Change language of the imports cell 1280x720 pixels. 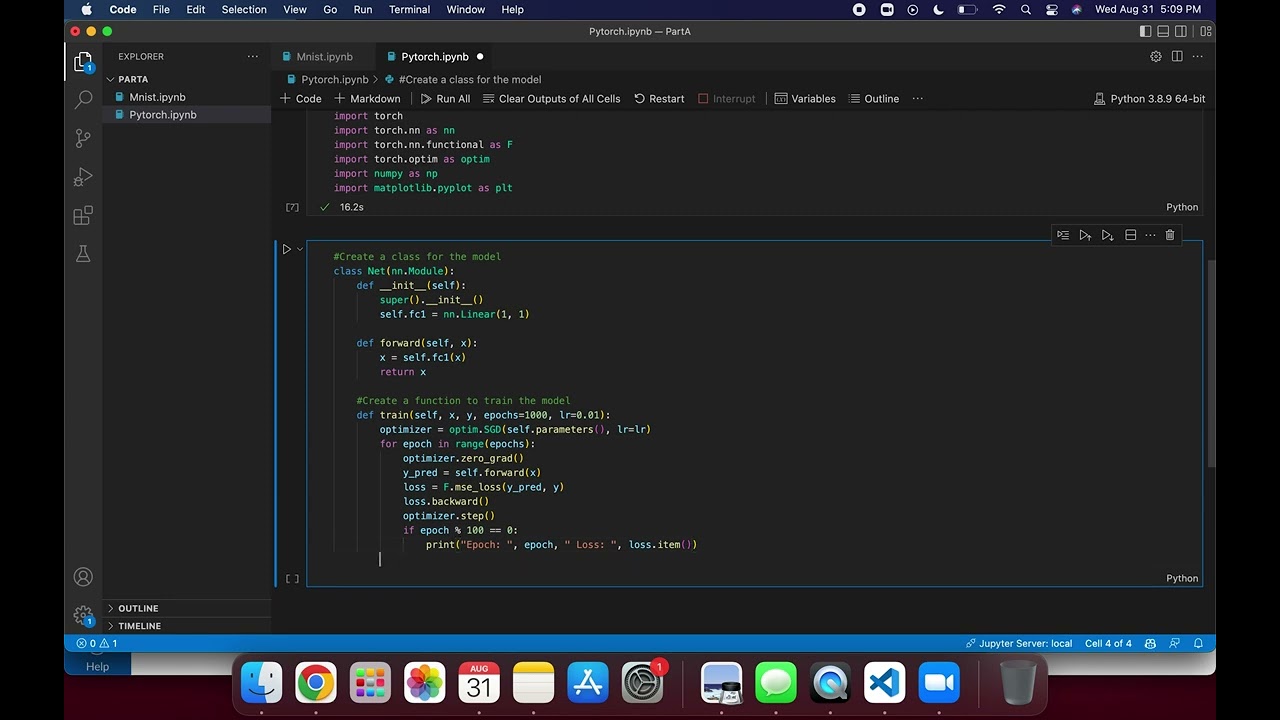(1182, 207)
